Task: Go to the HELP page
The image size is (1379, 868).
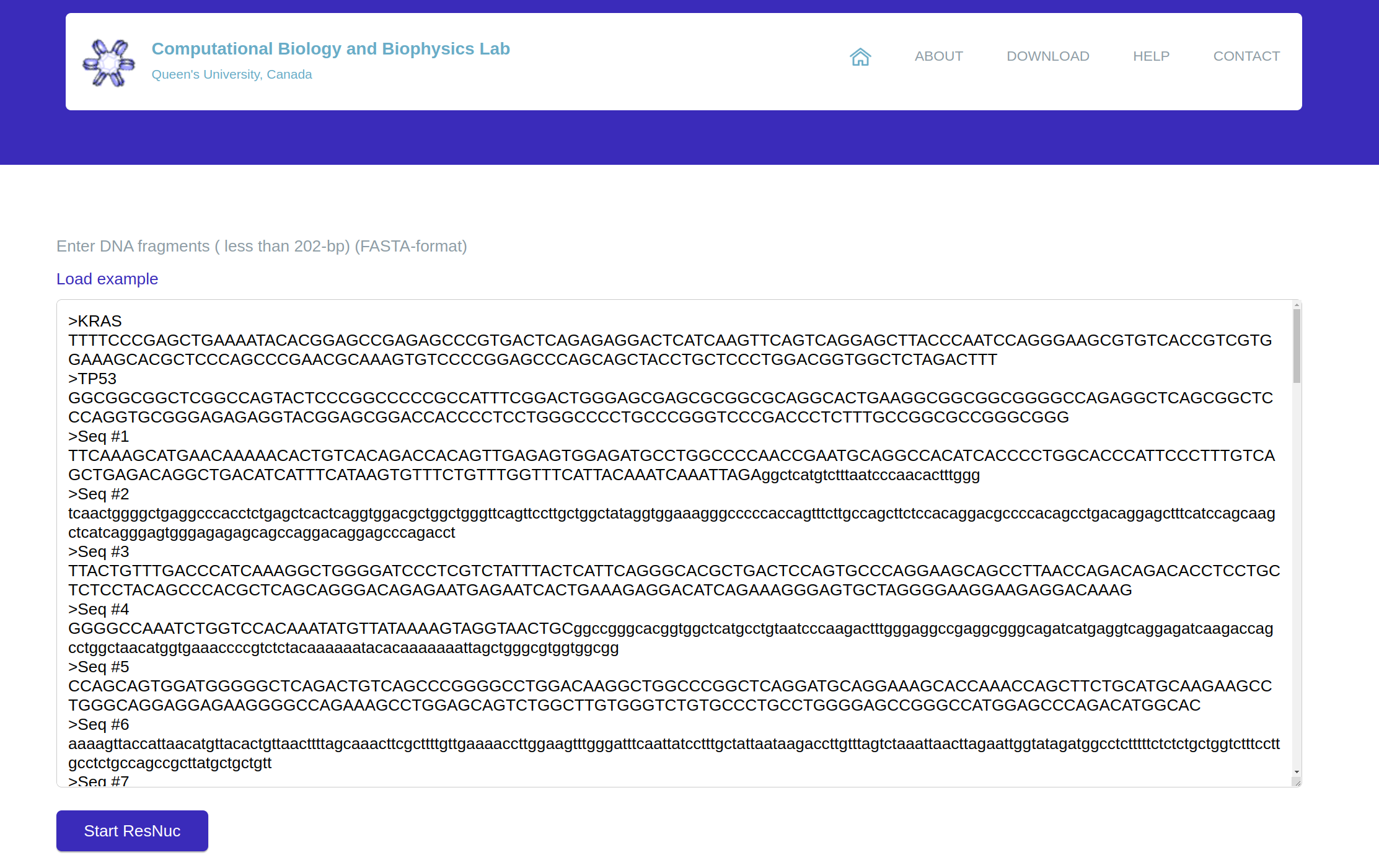Action: coord(1151,56)
